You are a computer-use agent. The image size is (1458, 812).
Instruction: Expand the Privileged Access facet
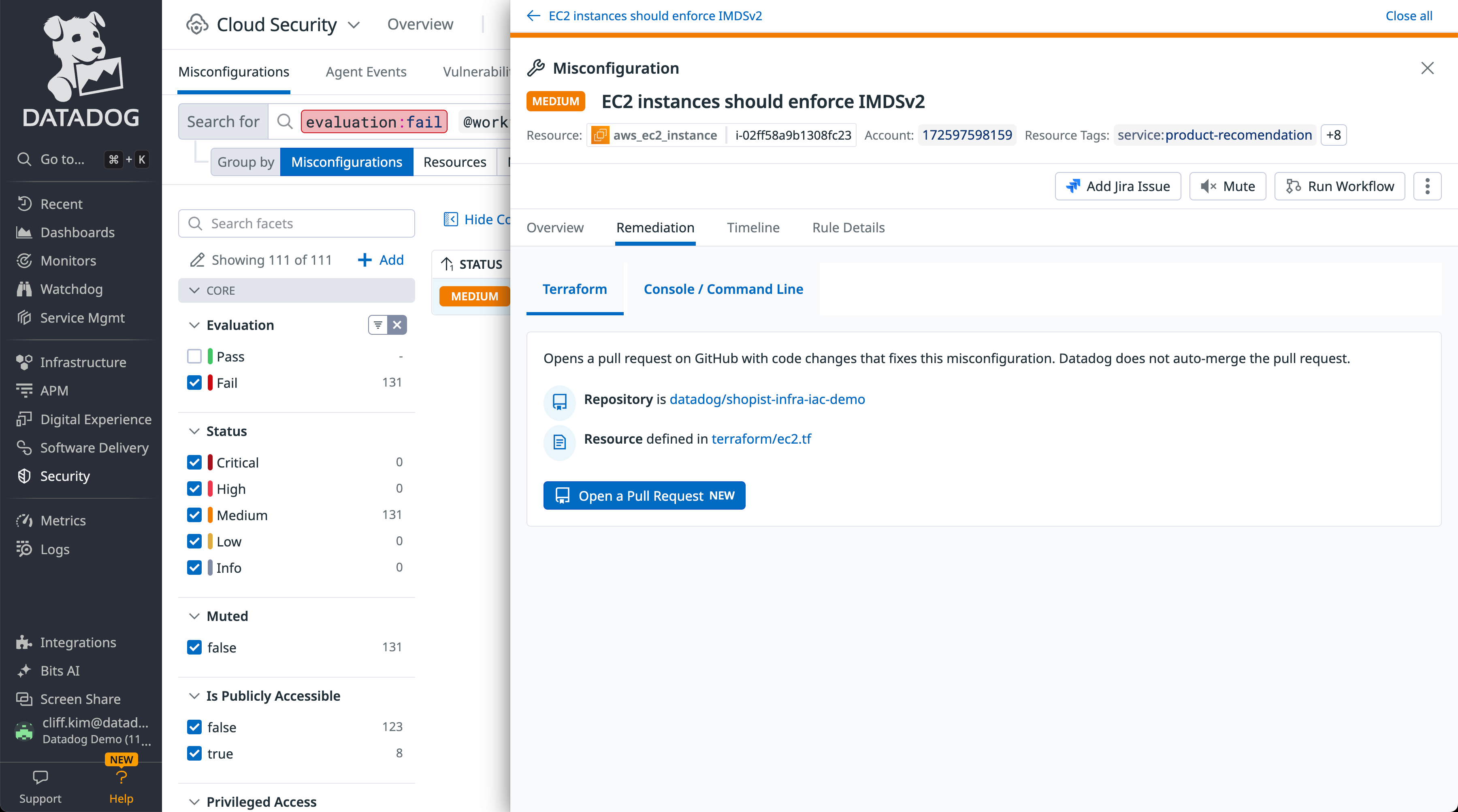coord(195,802)
